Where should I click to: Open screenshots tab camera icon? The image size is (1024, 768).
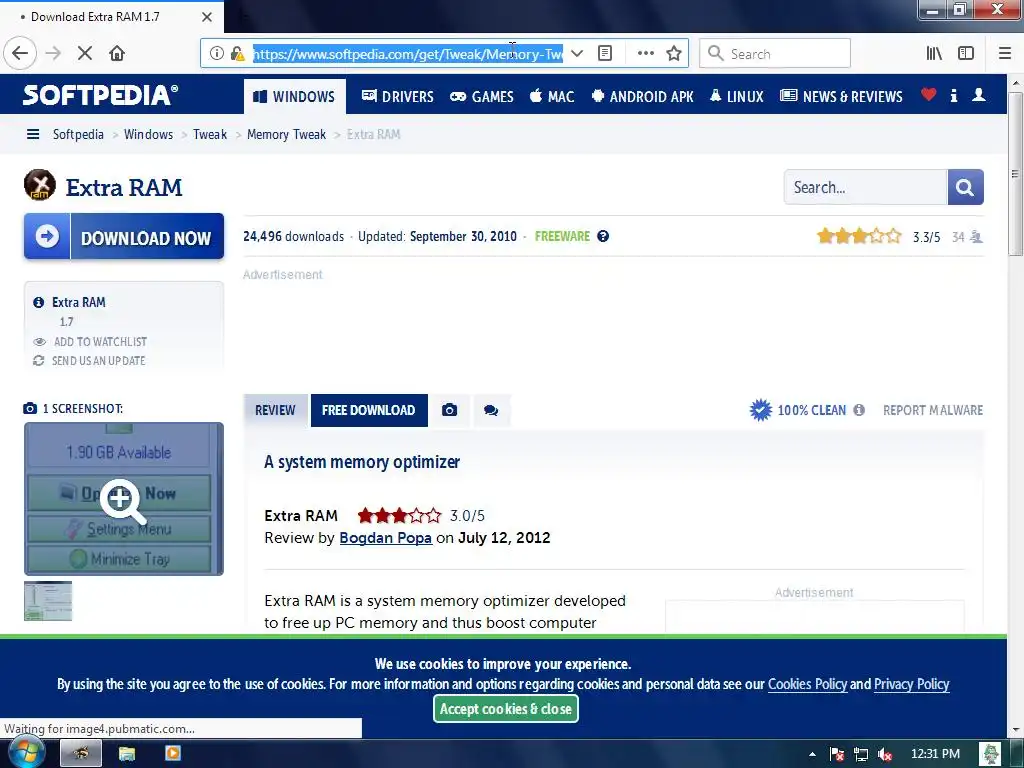[449, 410]
